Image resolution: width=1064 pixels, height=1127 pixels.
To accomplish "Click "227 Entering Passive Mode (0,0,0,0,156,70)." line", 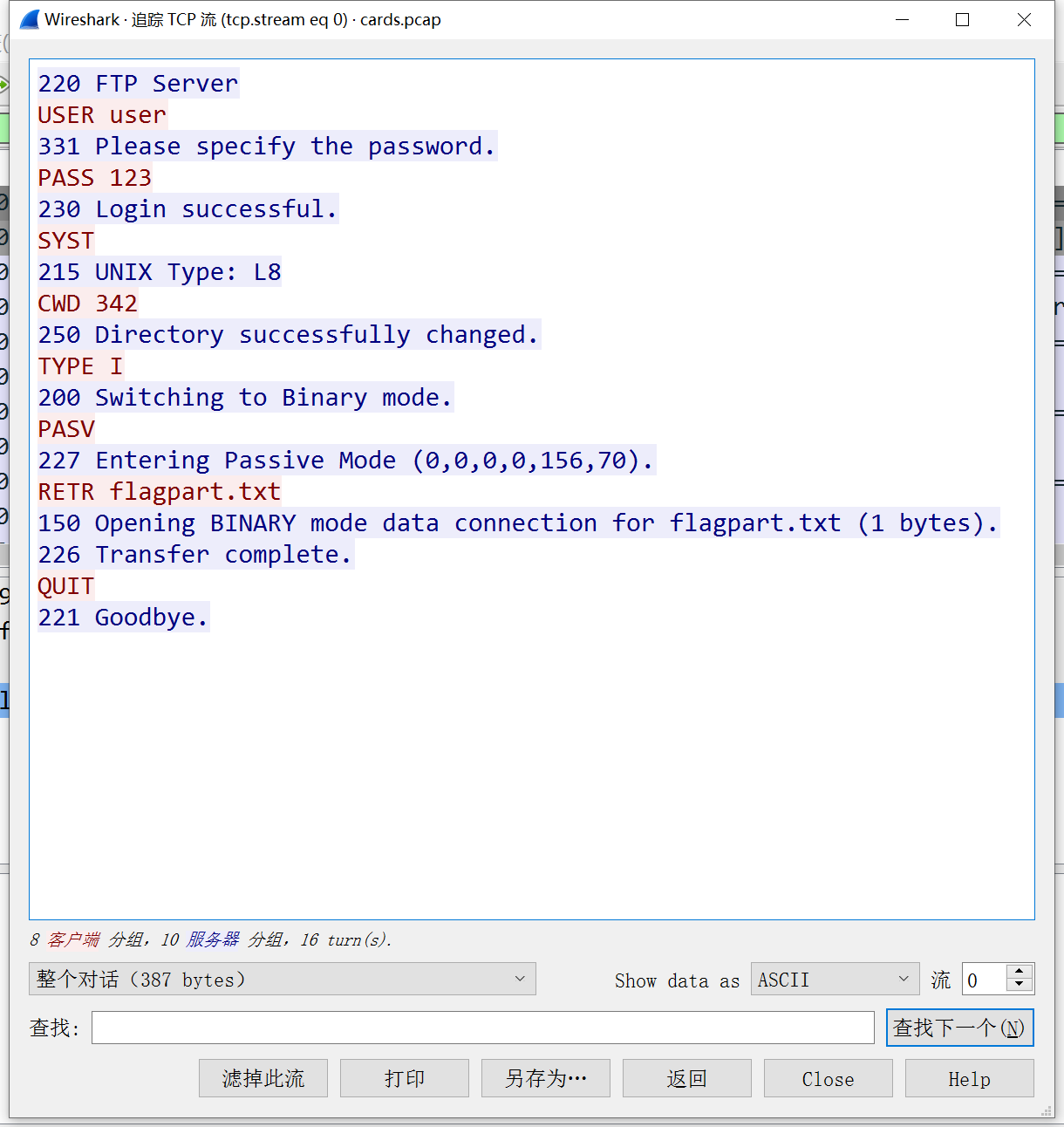I will click(x=346, y=461).
